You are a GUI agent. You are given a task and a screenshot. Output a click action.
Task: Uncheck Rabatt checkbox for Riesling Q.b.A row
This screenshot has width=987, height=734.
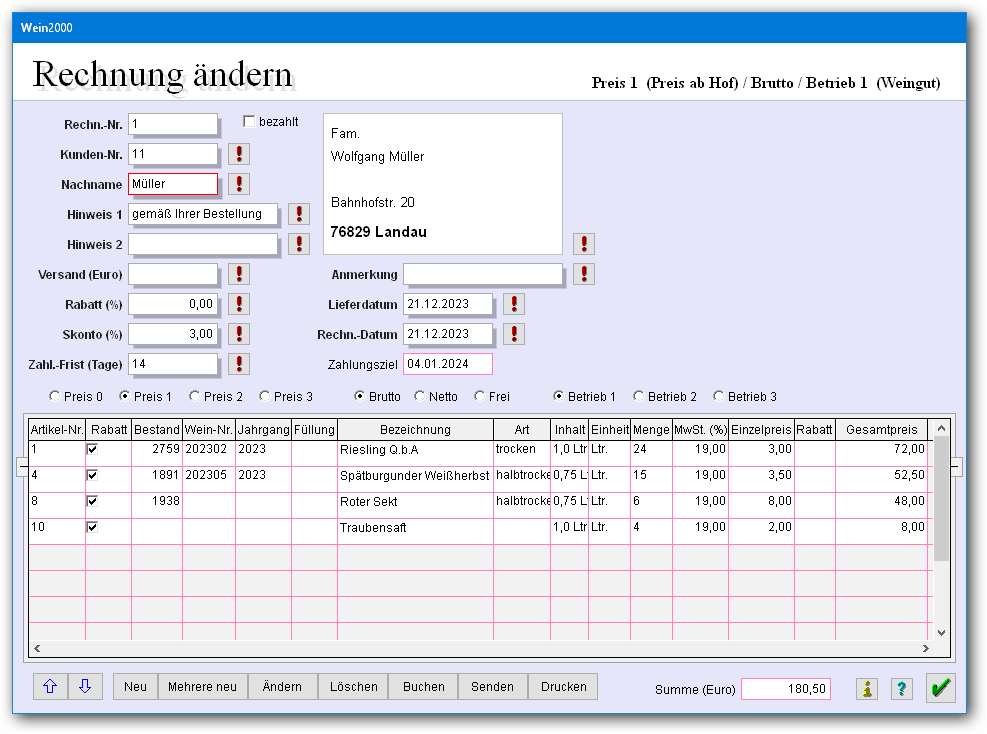click(x=92, y=449)
